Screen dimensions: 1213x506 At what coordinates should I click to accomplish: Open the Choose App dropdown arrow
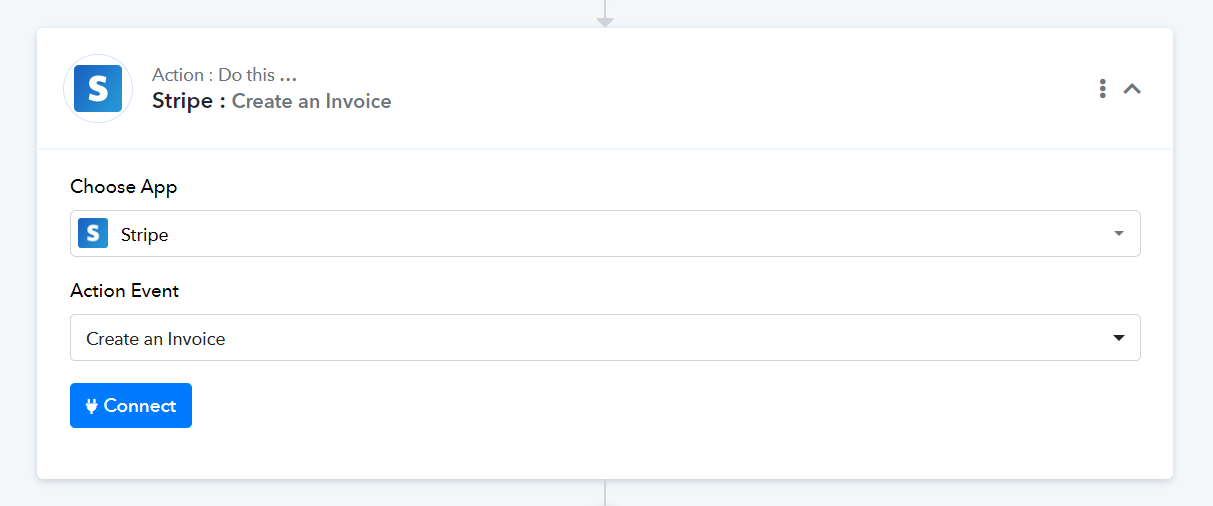point(1119,234)
